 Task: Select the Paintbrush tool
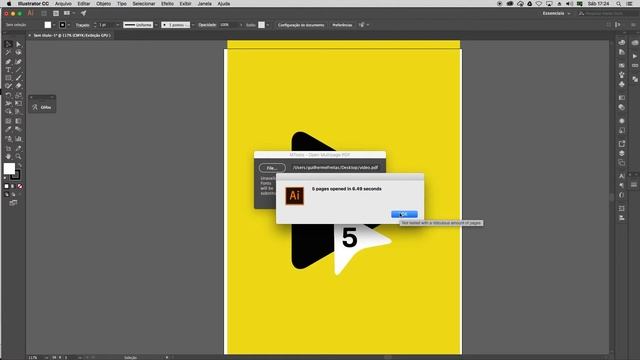click(18, 78)
